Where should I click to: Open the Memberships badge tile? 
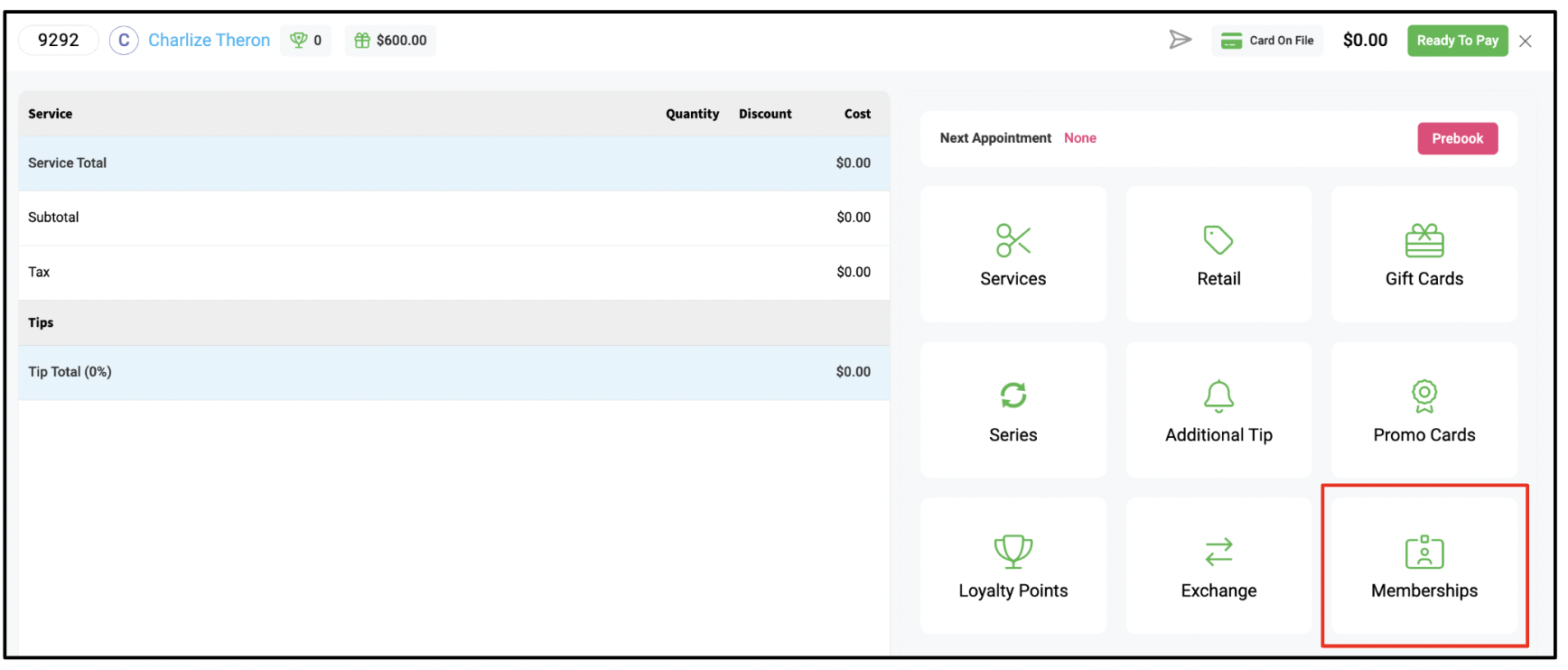click(1423, 566)
